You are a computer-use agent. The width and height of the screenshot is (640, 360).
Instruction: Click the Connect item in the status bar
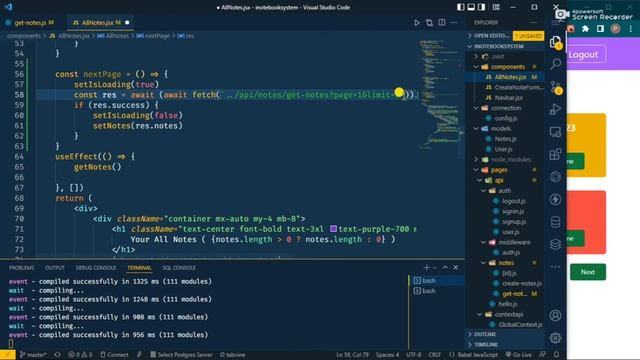click(114, 355)
